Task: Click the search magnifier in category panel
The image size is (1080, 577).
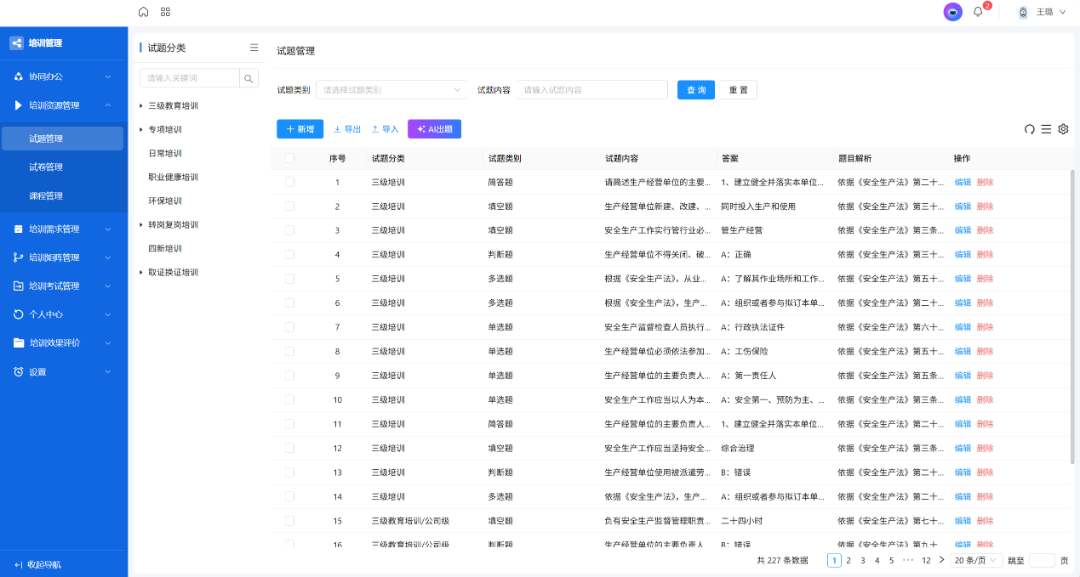Action: click(x=249, y=78)
